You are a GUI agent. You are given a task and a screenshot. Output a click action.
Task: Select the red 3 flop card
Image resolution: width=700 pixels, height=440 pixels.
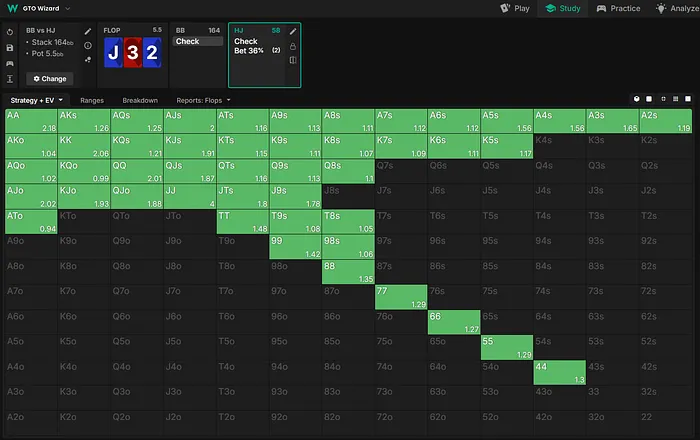coord(132,51)
